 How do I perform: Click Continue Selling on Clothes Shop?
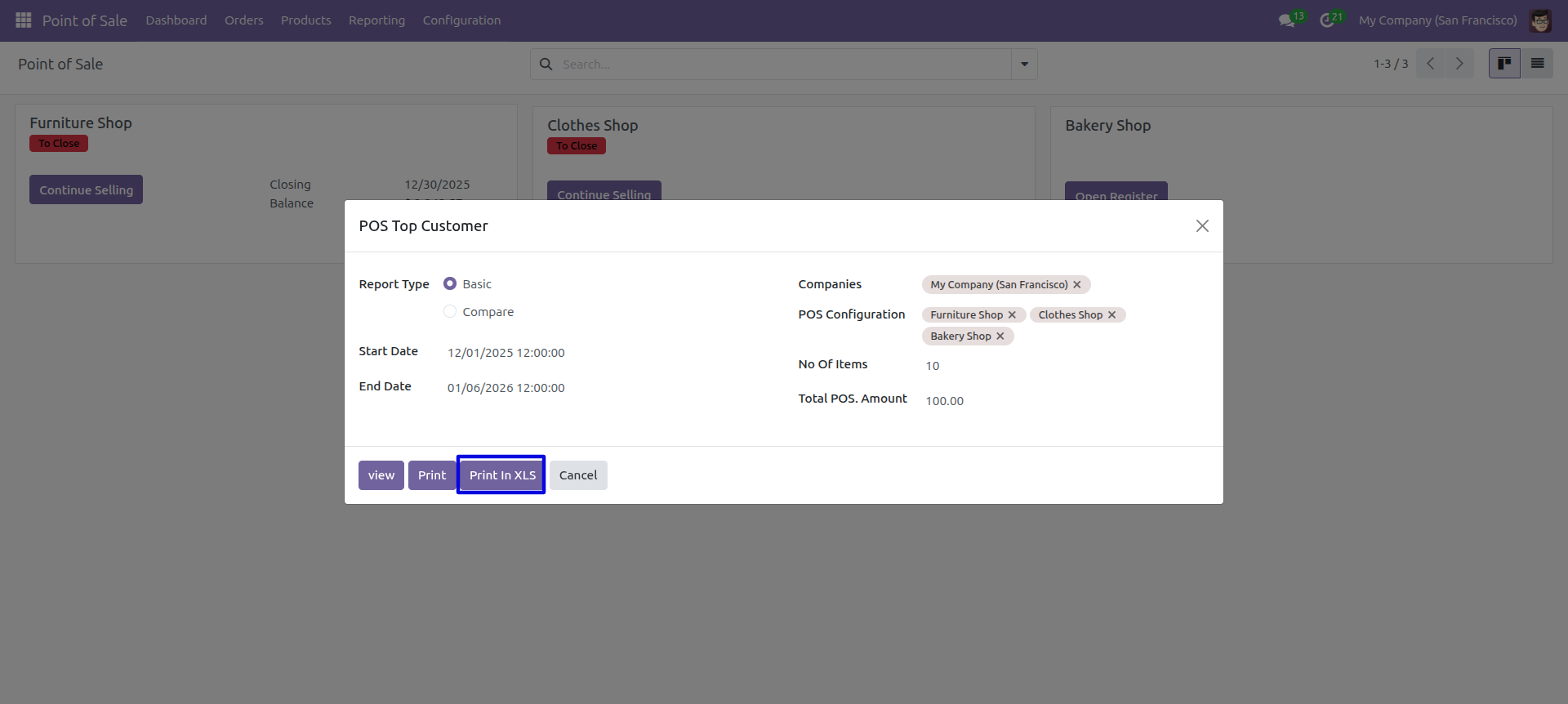[604, 191]
